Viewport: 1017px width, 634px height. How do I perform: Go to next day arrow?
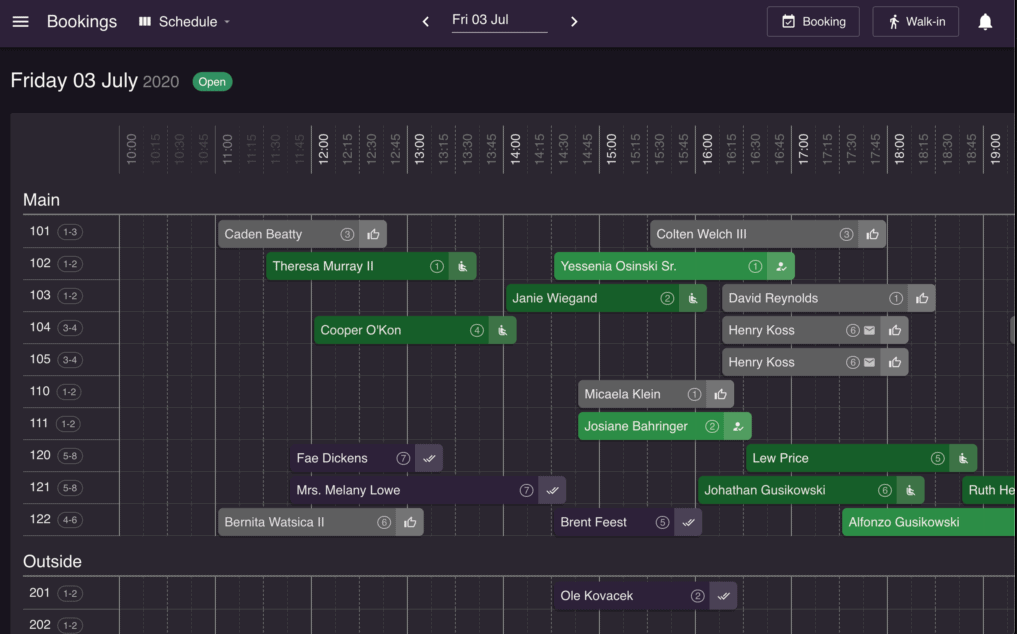[x=574, y=21]
